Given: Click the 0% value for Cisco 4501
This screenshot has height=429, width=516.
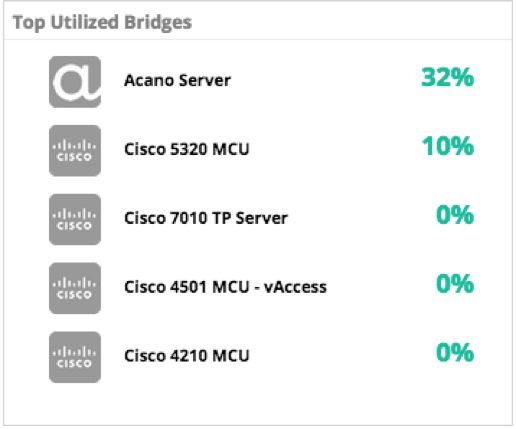Looking at the screenshot, I should coord(455,284).
